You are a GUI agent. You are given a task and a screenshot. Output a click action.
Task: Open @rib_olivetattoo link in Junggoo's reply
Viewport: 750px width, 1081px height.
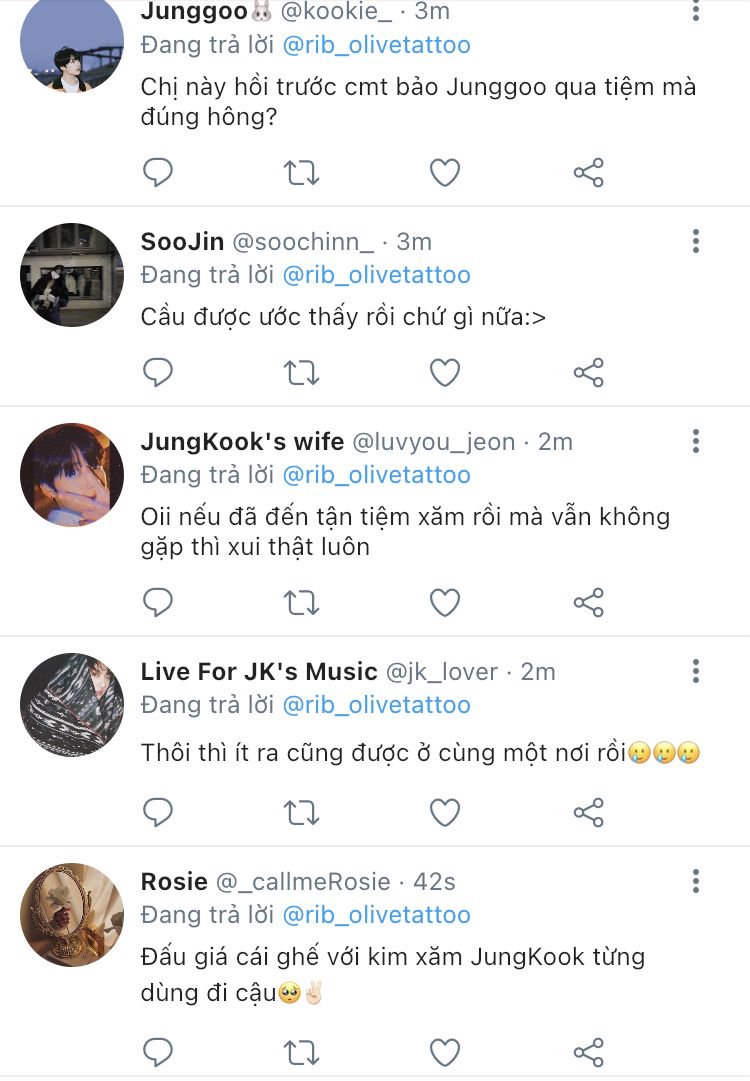[x=376, y=45]
